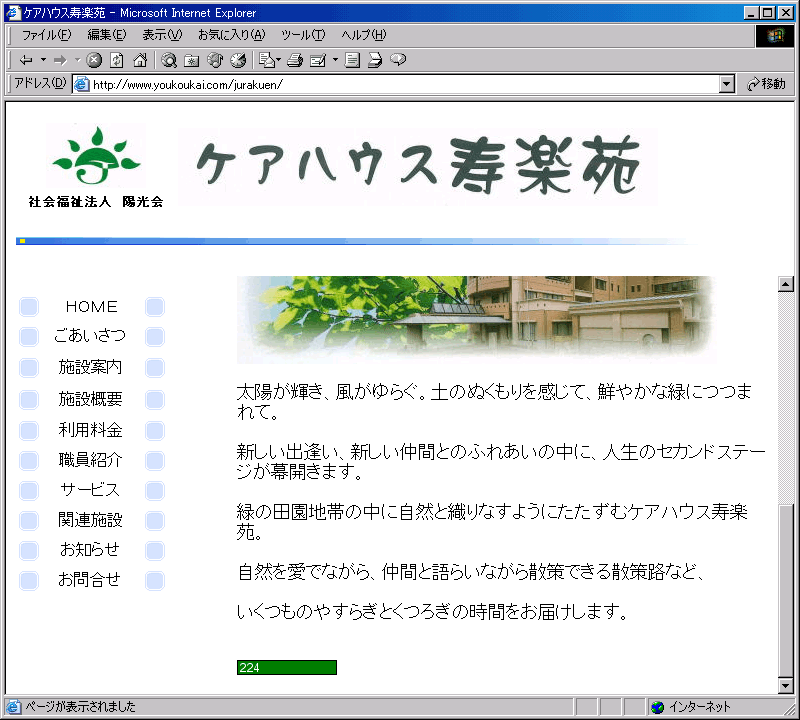This screenshot has height=720, width=800.
Task: Navigate to HOME link
Action: tap(91, 307)
